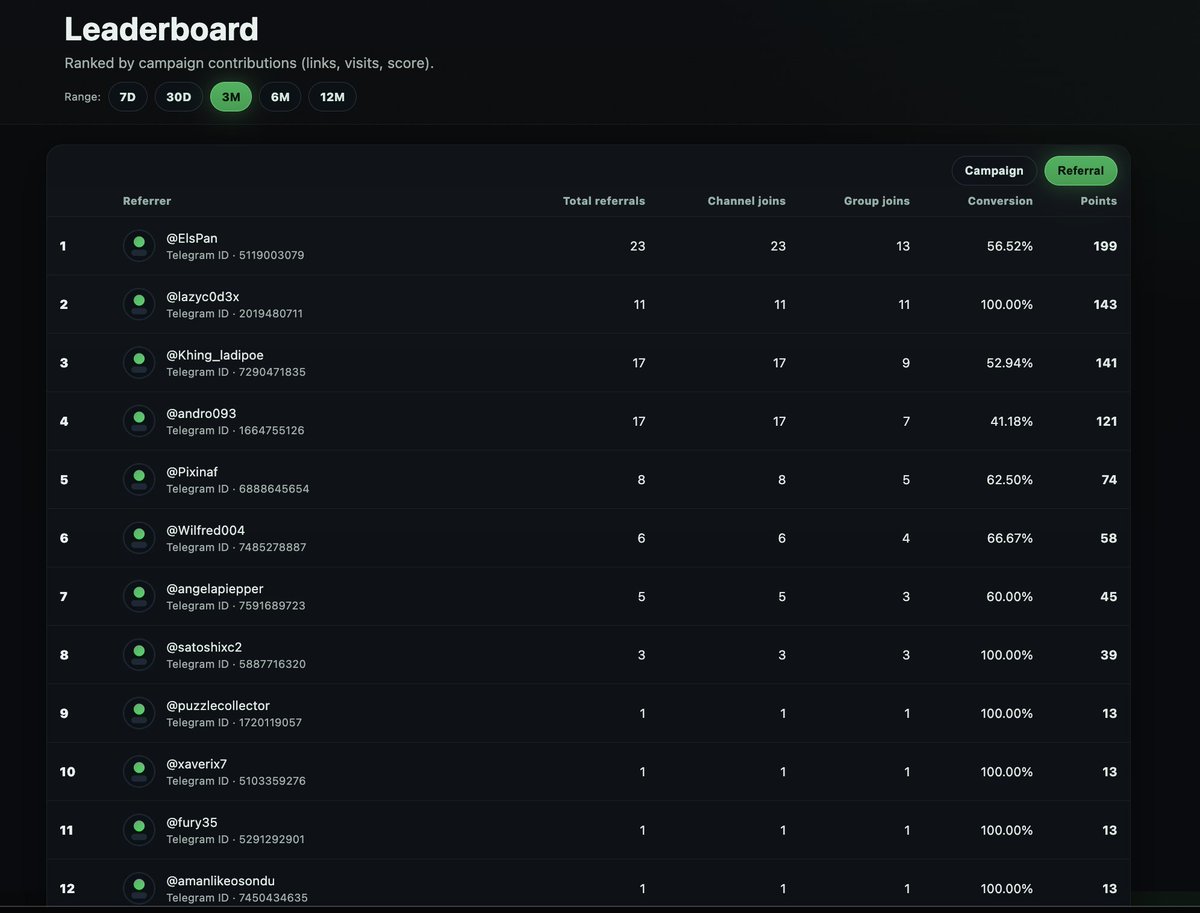Click the 74 points value for @Pixinaf
Image resolution: width=1200 pixels, height=913 pixels.
pos(1109,480)
